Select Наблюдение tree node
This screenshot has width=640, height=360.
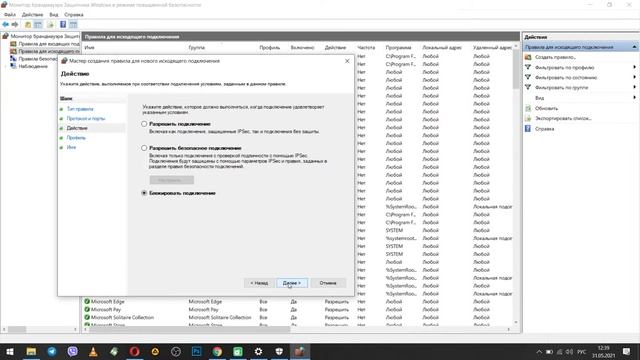click(x=33, y=66)
